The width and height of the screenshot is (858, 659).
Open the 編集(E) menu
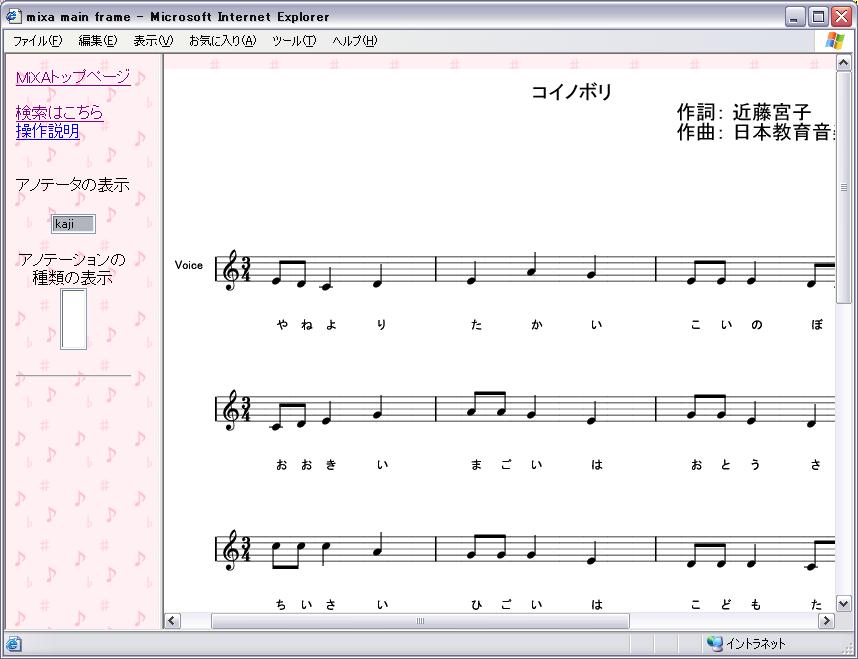97,41
